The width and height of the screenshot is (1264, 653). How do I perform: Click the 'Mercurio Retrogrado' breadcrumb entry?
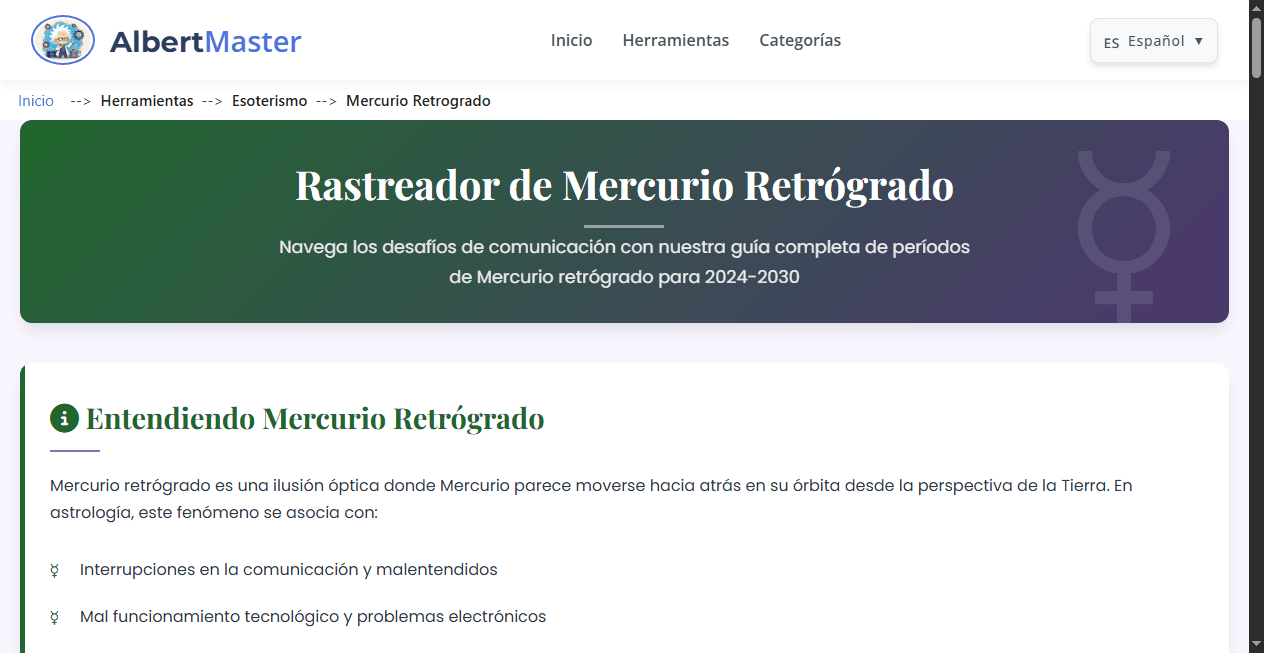tap(418, 101)
